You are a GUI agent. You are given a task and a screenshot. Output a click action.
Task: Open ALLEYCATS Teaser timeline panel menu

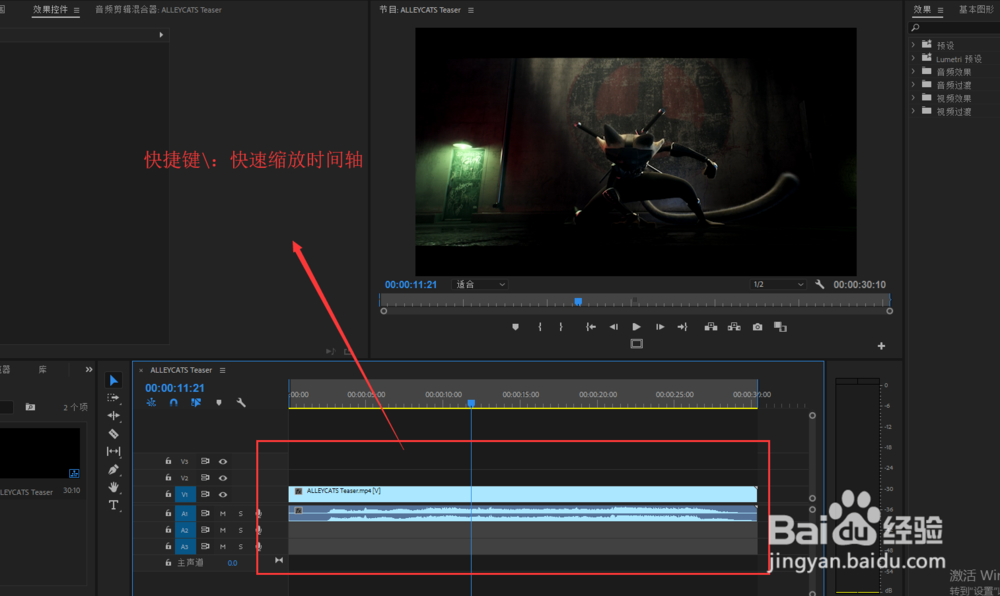223,370
